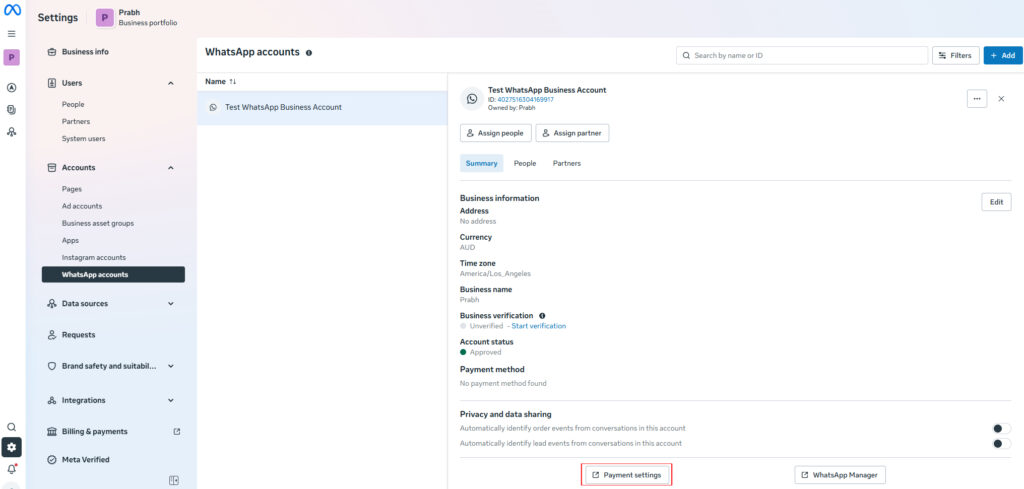Click the settings gear icon

tap(12, 448)
